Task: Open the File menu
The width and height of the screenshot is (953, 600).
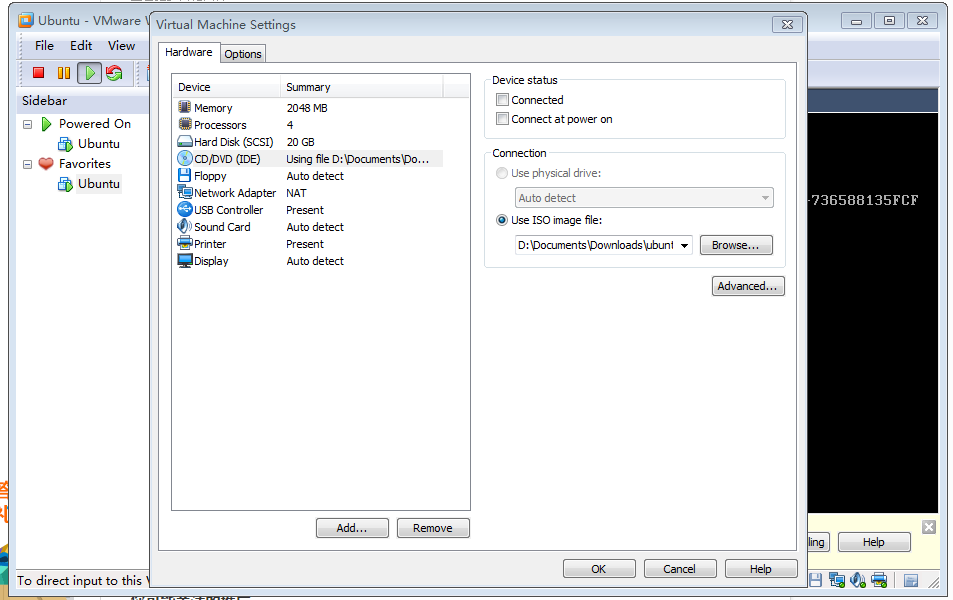Action: pyautogui.click(x=44, y=46)
